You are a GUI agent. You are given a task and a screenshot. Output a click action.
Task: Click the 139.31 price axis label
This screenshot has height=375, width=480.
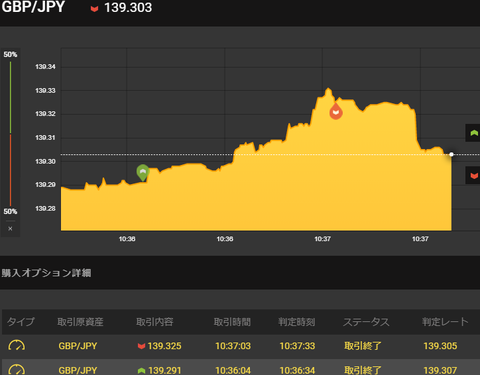[45, 138]
